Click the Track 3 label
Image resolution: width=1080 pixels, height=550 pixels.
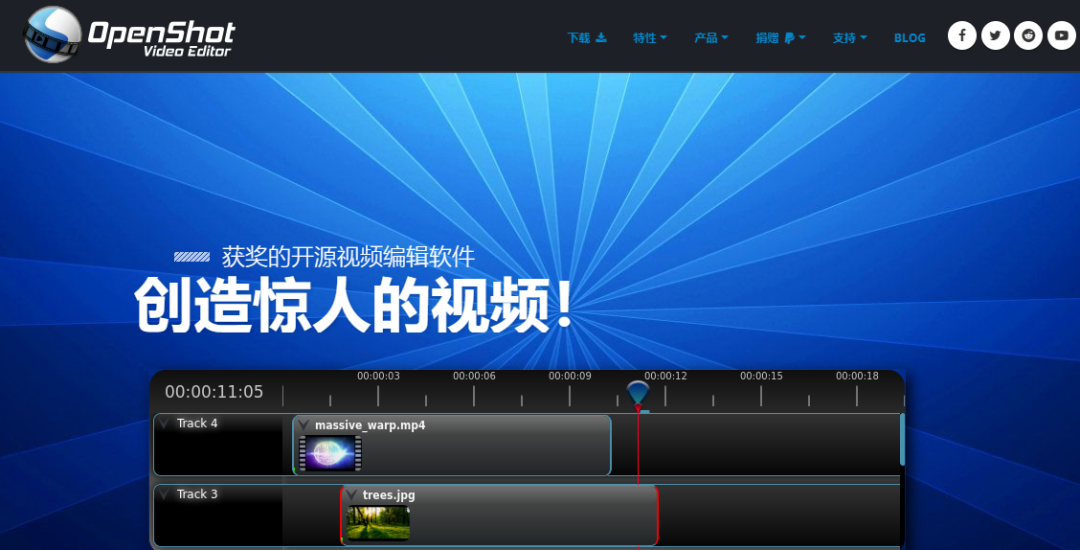coord(197,494)
